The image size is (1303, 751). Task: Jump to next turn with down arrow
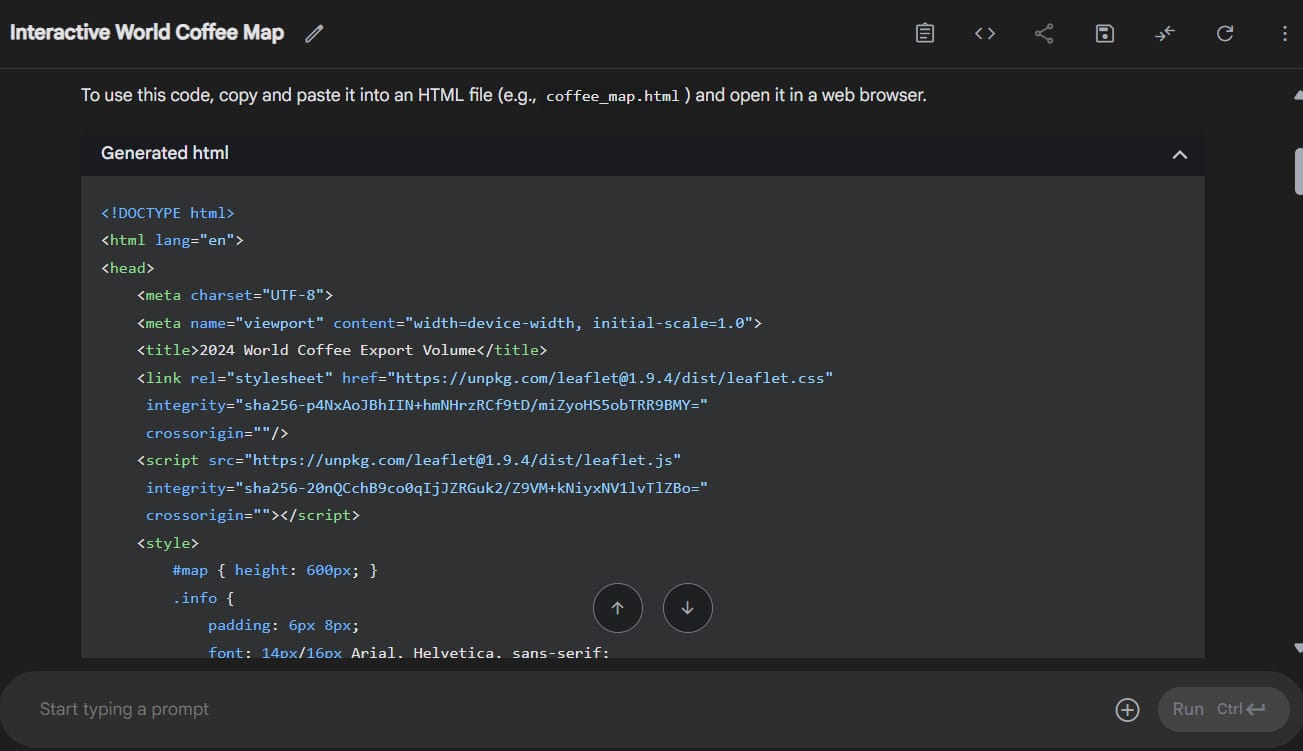687,608
